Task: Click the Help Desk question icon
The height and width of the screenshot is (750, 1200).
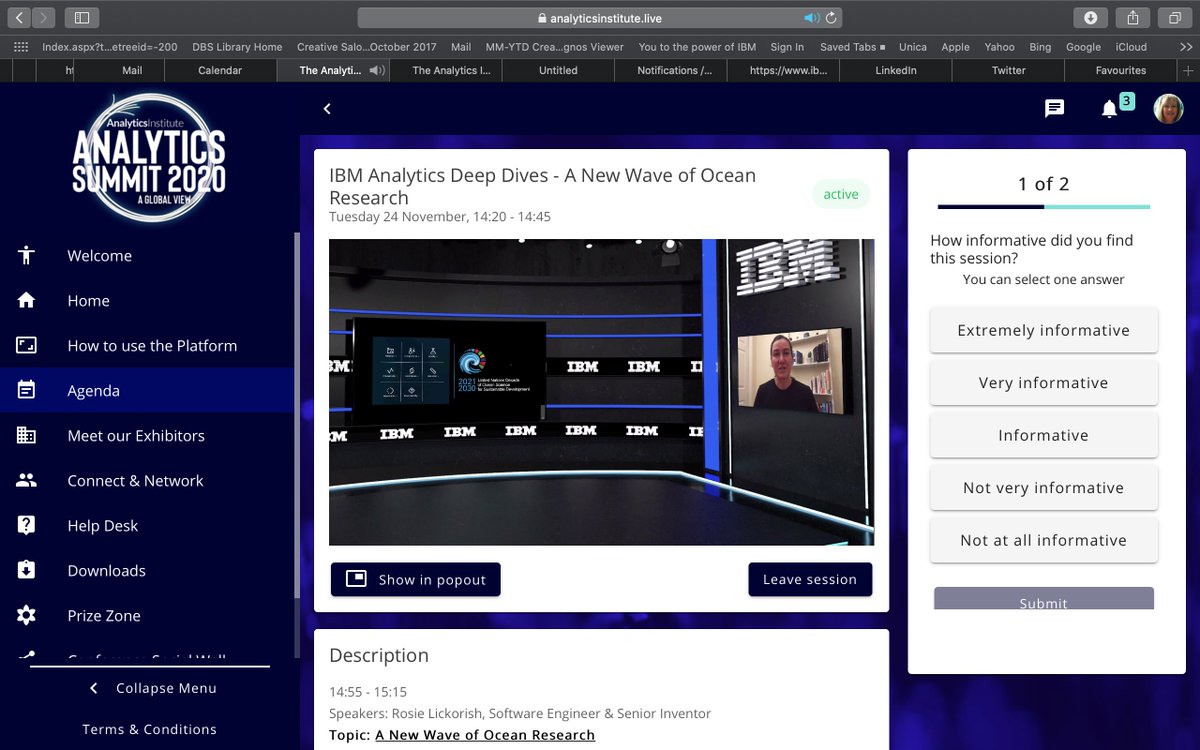Action: (27, 526)
